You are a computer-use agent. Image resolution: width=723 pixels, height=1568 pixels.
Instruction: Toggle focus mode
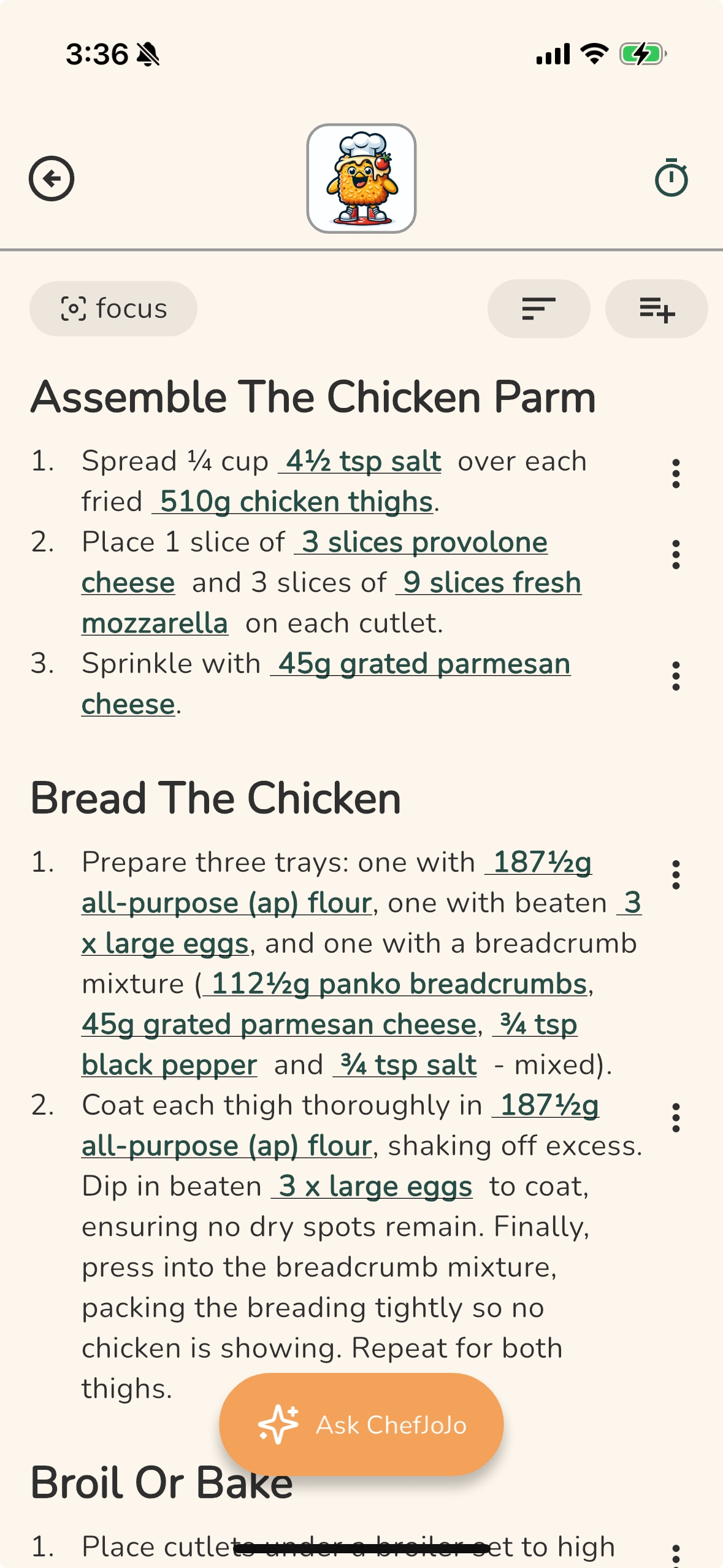tap(113, 309)
